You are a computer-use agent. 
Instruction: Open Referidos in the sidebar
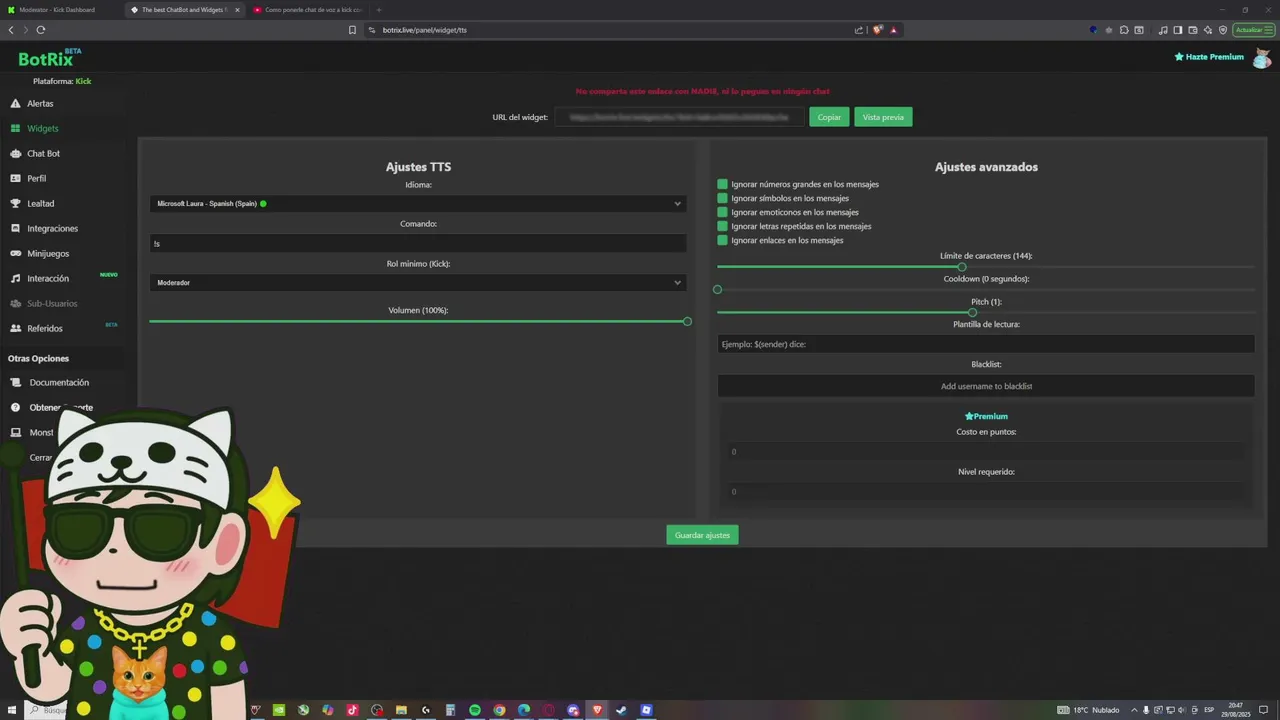pyautogui.click(x=45, y=329)
